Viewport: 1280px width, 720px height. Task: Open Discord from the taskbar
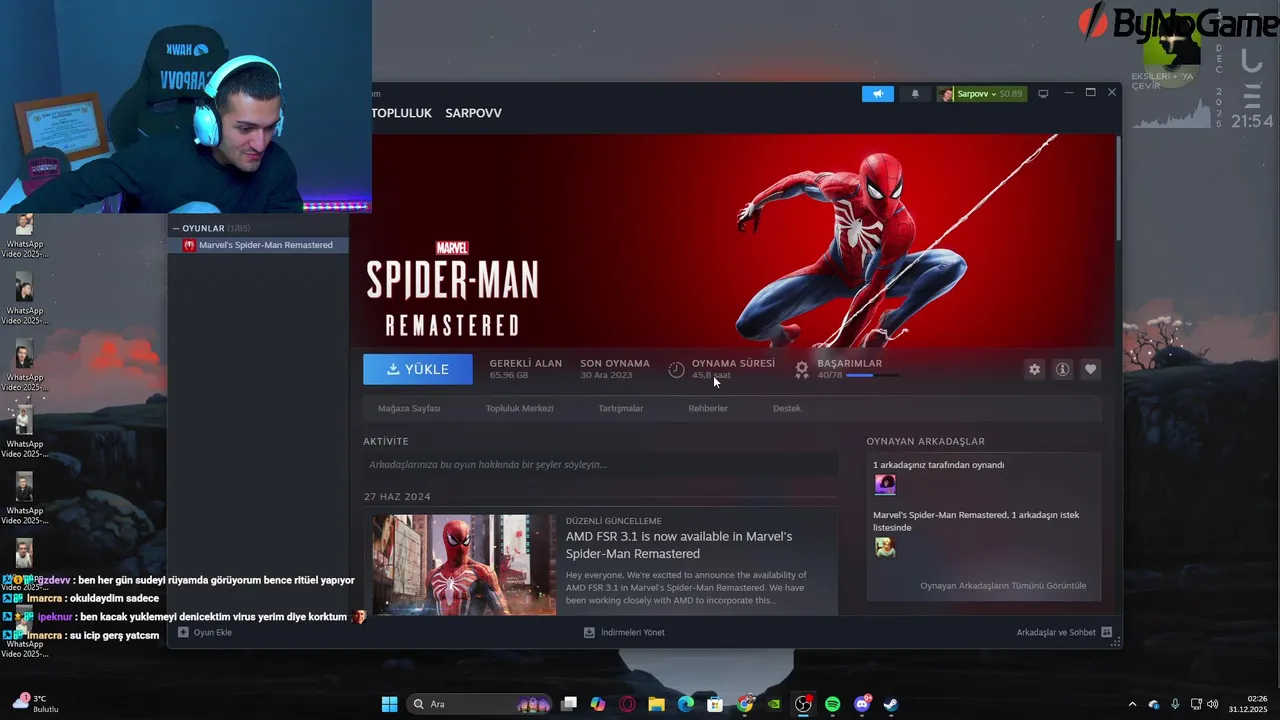coord(862,704)
